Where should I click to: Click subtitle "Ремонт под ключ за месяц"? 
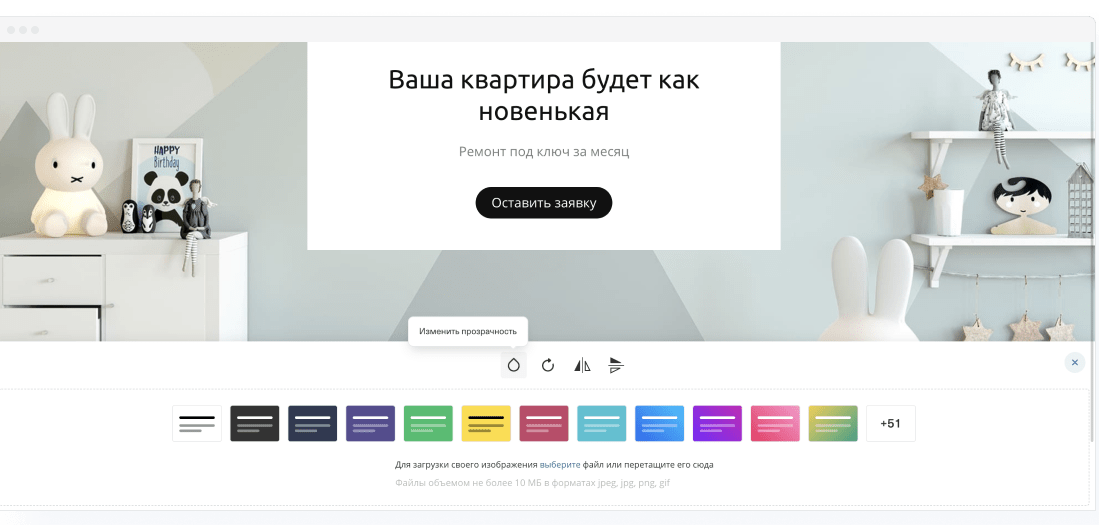click(544, 151)
